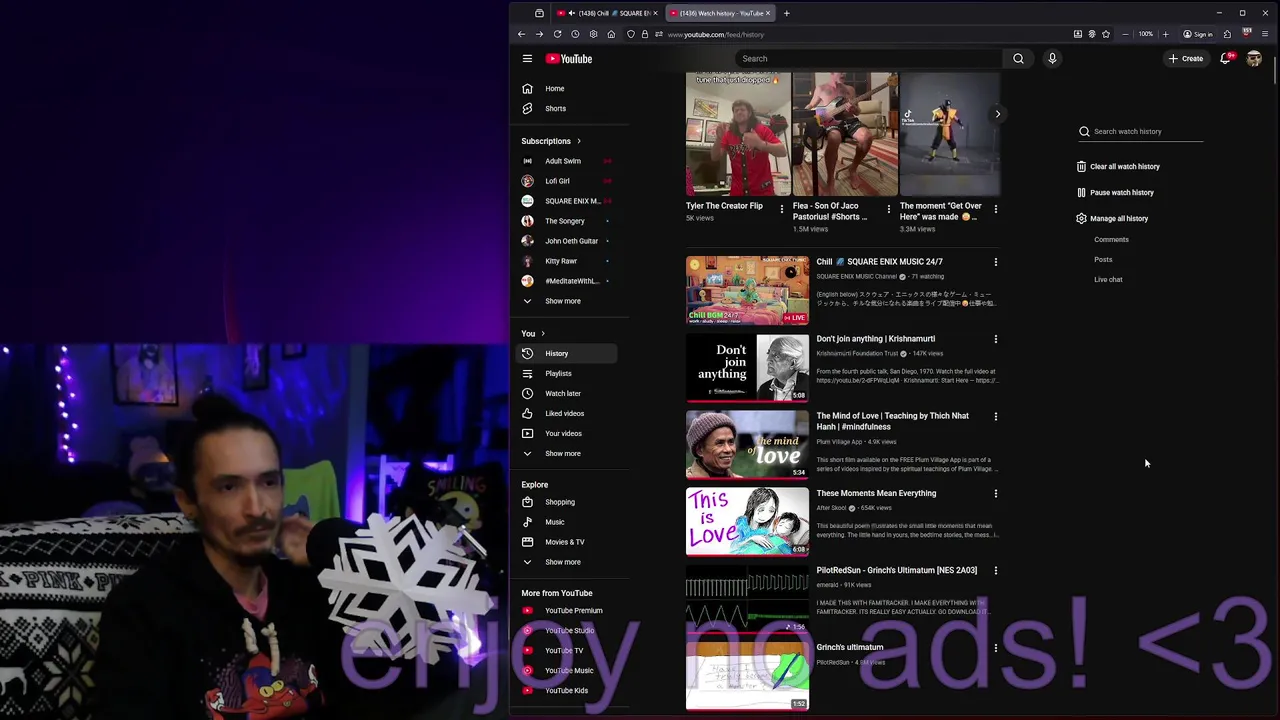Open YouTube notifications bell
This screenshot has height=720, width=1280.
coord(1225,59)
